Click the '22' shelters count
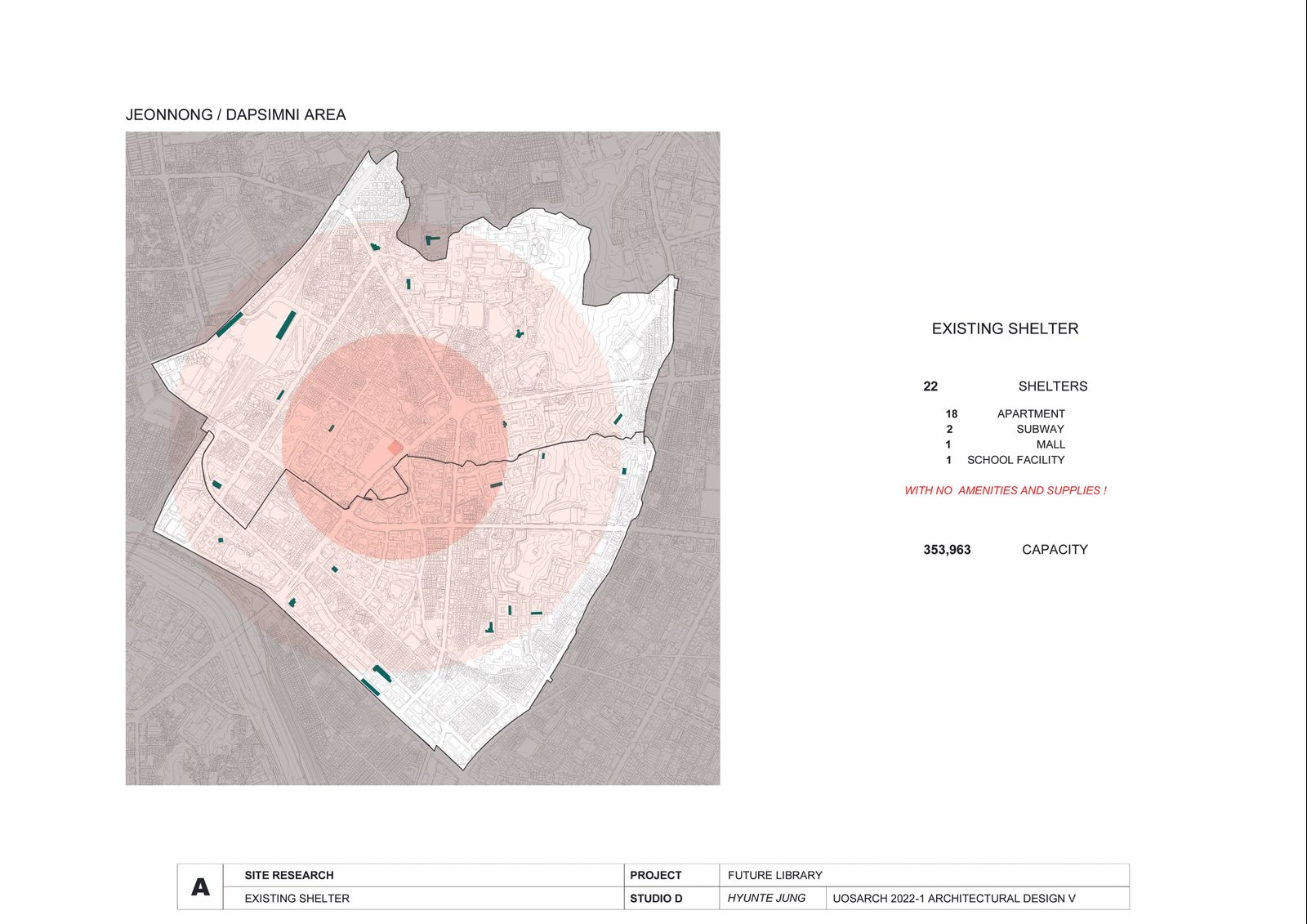The image size is (1307, 924). tap(930, 386)
